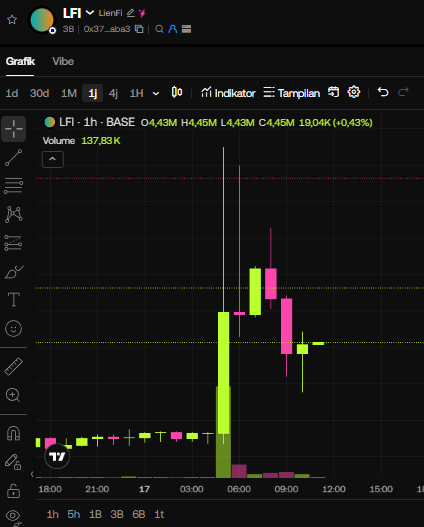424x527 pixels.
Task: Click the edit pencil icon beside LienFi
Action: [130, 13]
